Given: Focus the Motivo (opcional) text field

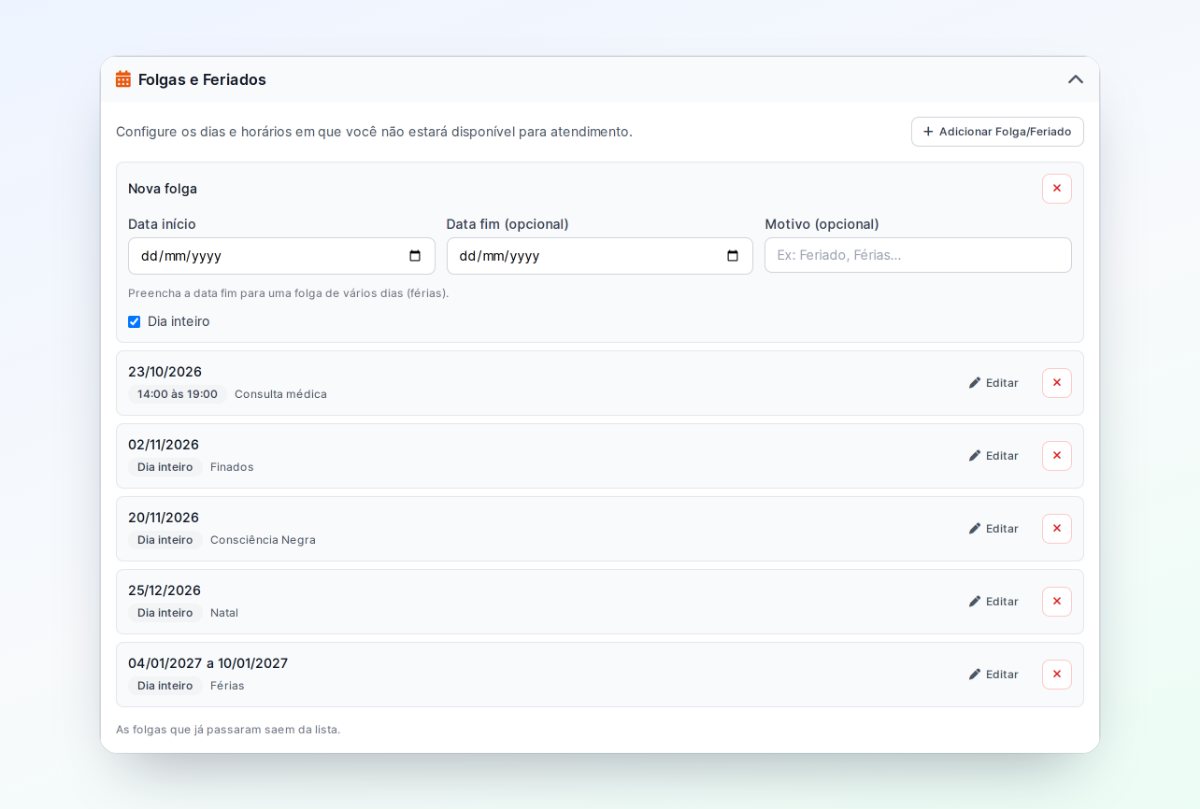Looking at the screenshot, I should tap(918, 255).
